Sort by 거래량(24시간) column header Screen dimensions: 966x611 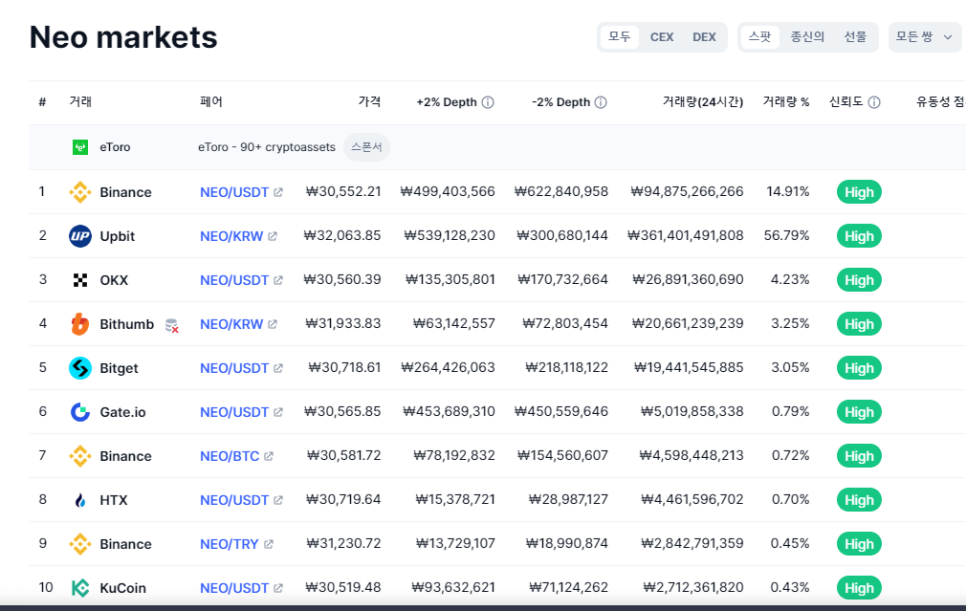pos(703,102)
